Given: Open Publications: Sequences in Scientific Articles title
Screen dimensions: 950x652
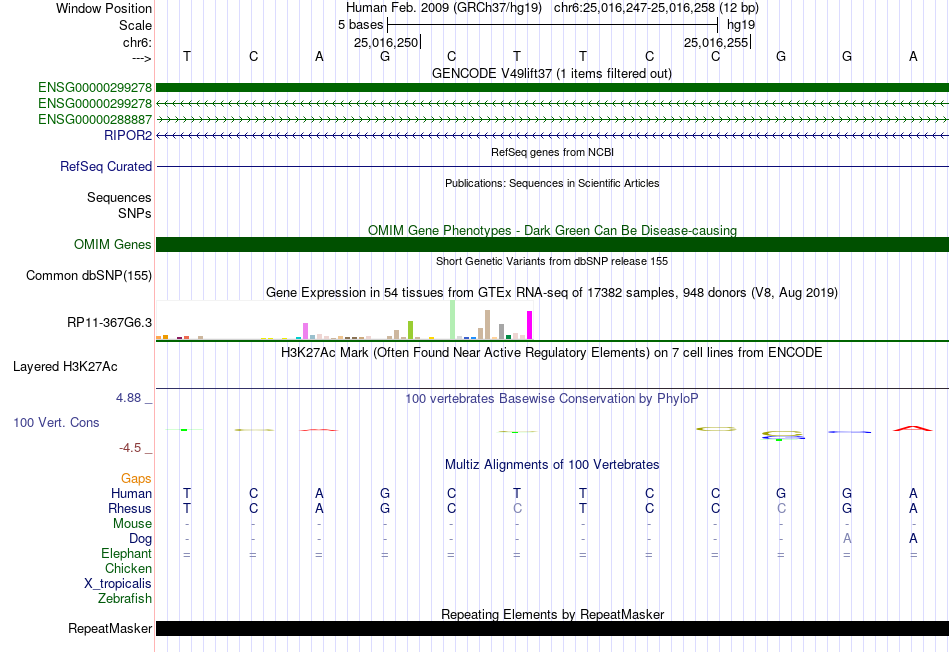Looking at the screenshot, I should pyautogui.click(x=552, y=183).
